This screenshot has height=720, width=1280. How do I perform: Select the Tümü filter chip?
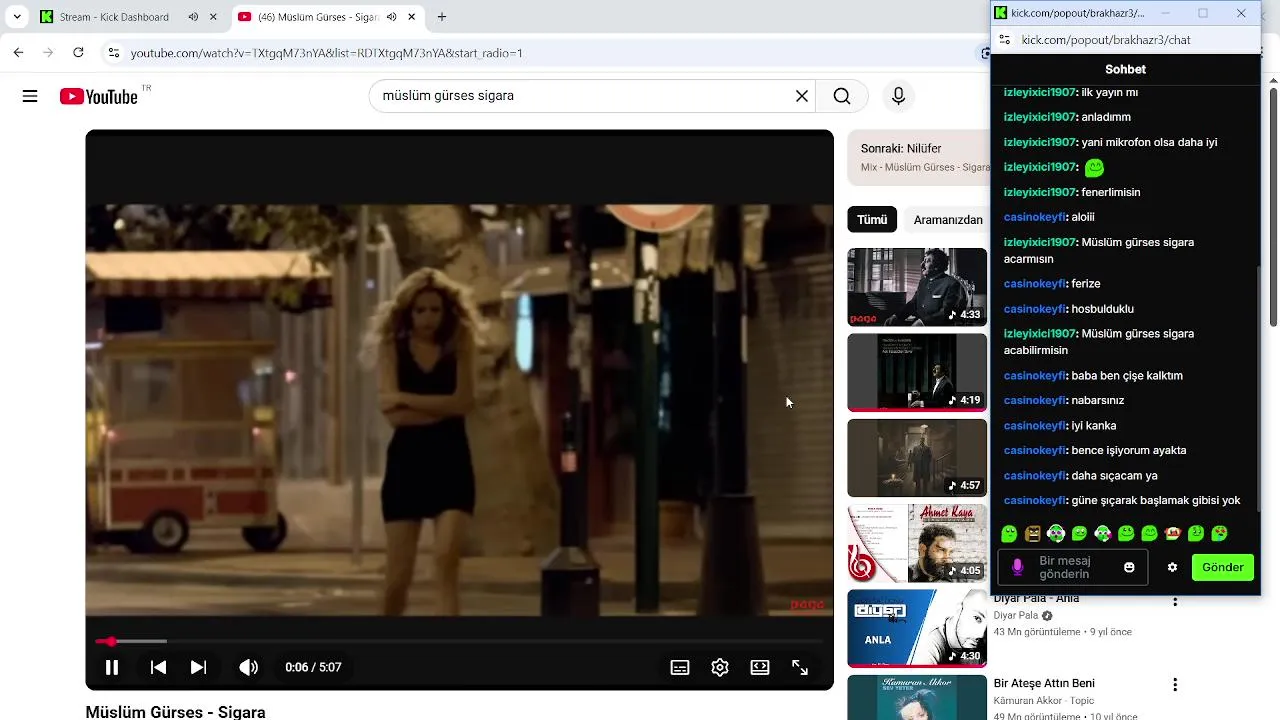(872, 220)
